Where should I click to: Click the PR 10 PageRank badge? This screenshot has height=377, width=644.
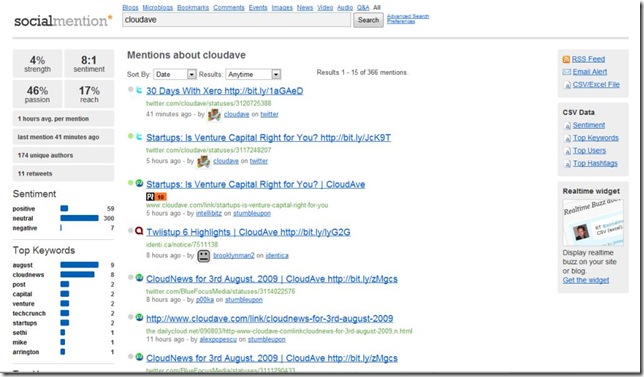click(156, 197)
